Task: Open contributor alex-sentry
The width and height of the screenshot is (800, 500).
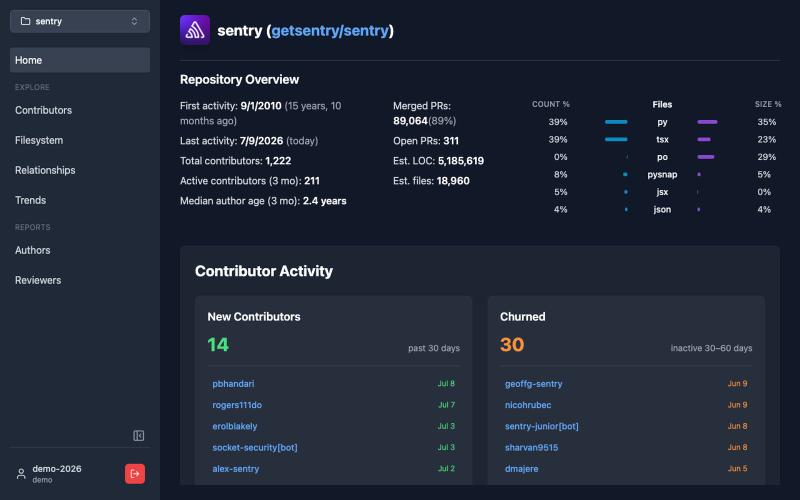Action: pos(236,469)
